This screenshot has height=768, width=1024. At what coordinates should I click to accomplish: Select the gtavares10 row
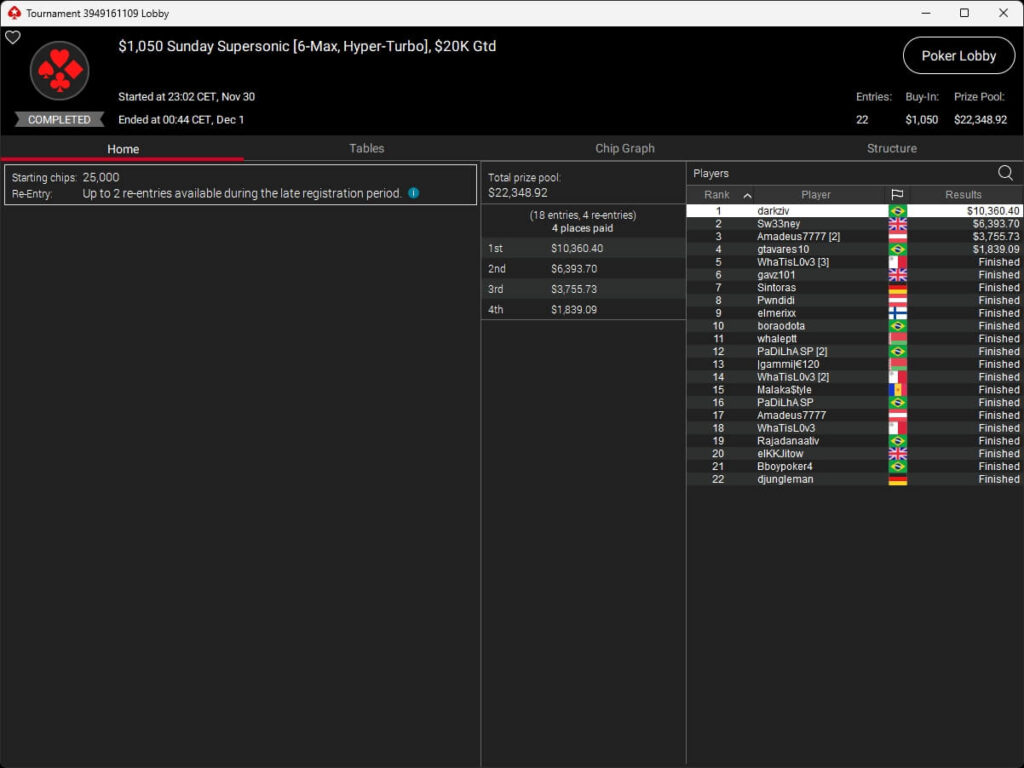pos(783,249)
